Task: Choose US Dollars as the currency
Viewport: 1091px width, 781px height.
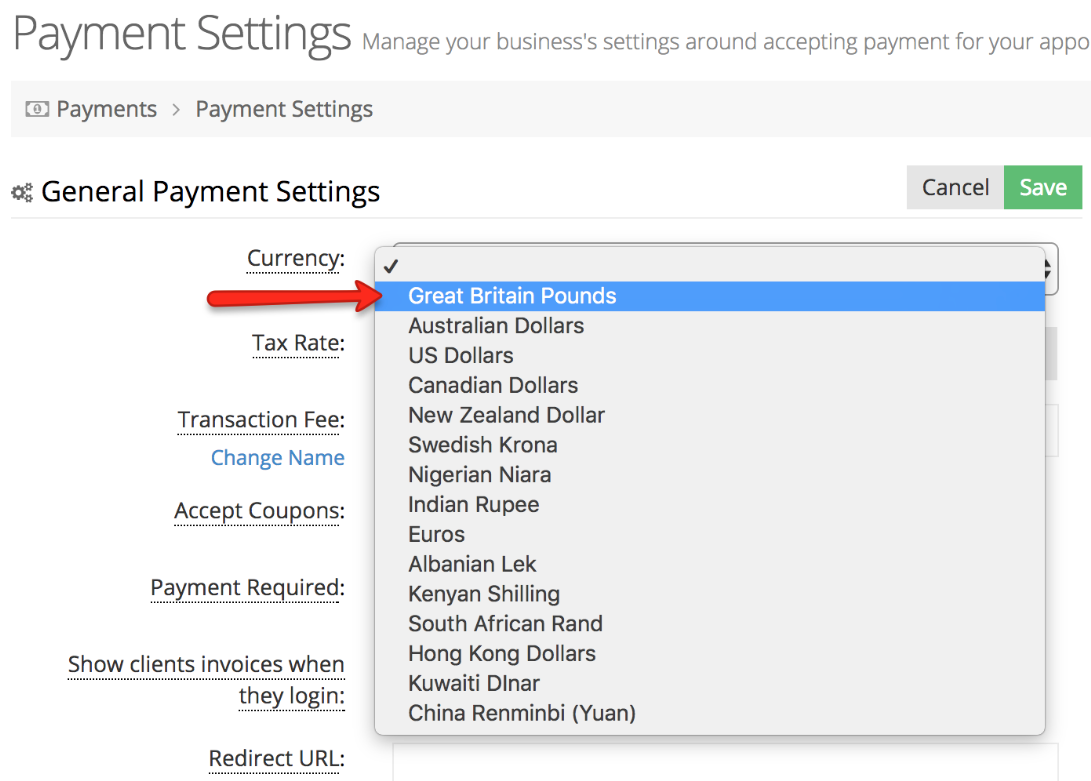Action: click(461, 355)
